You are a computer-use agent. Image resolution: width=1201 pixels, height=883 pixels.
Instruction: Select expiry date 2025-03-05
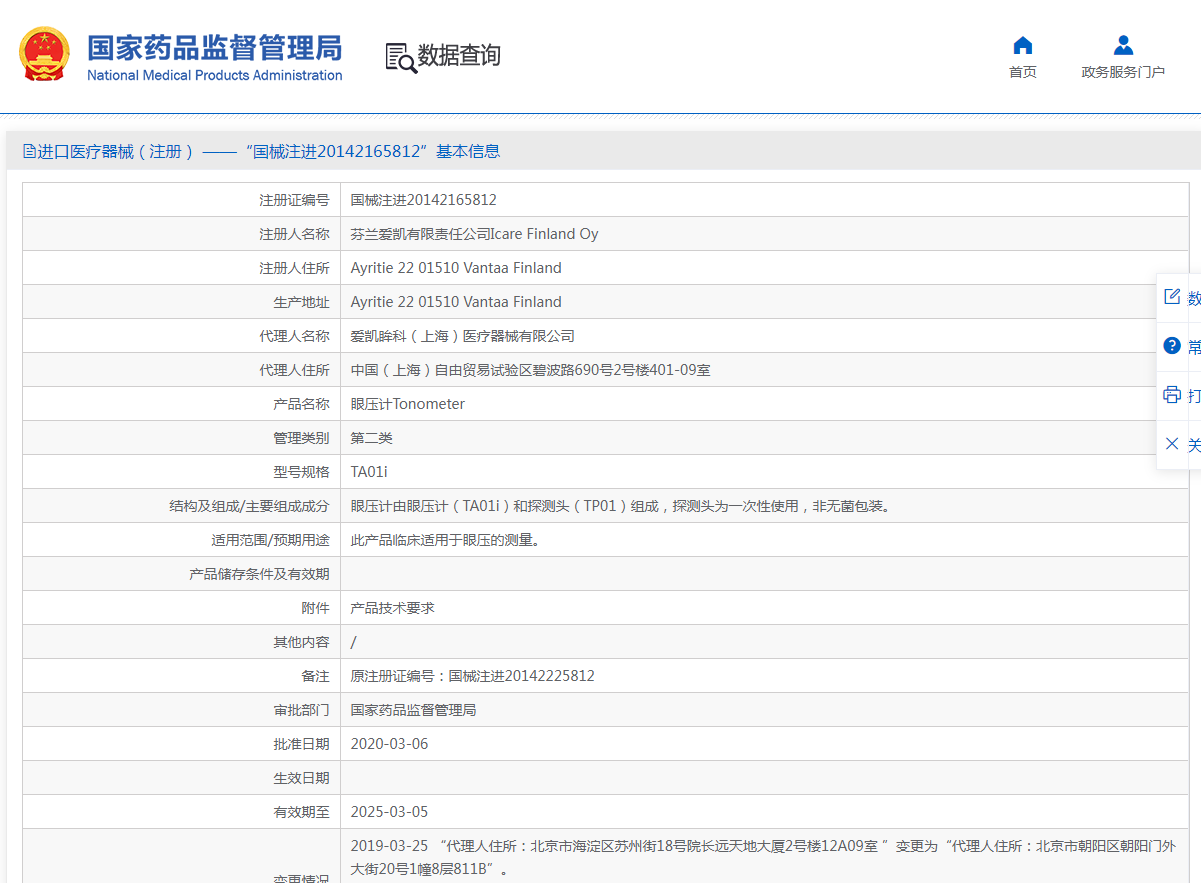[x=389, y=812]
